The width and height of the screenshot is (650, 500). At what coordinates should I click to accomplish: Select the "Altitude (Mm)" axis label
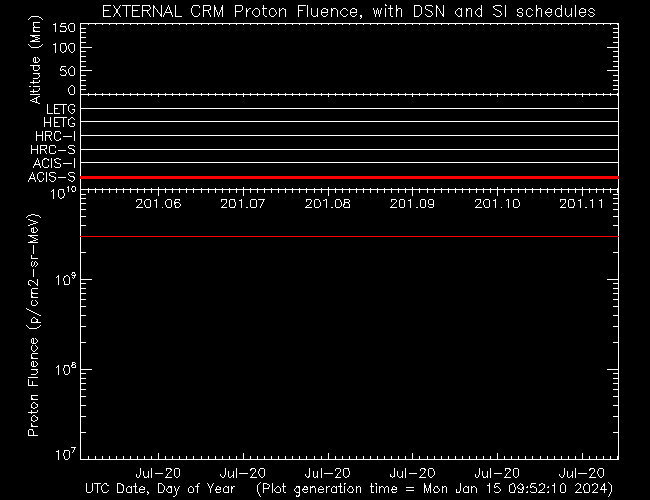point(36,60)
